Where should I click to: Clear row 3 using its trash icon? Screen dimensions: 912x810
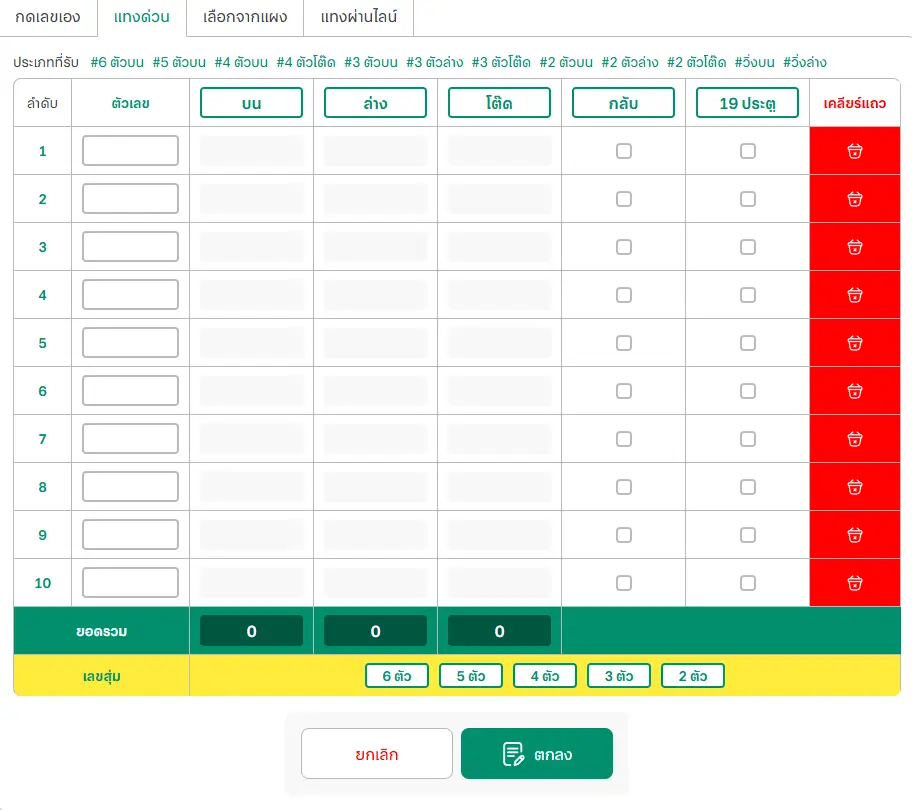coord(855,247)
